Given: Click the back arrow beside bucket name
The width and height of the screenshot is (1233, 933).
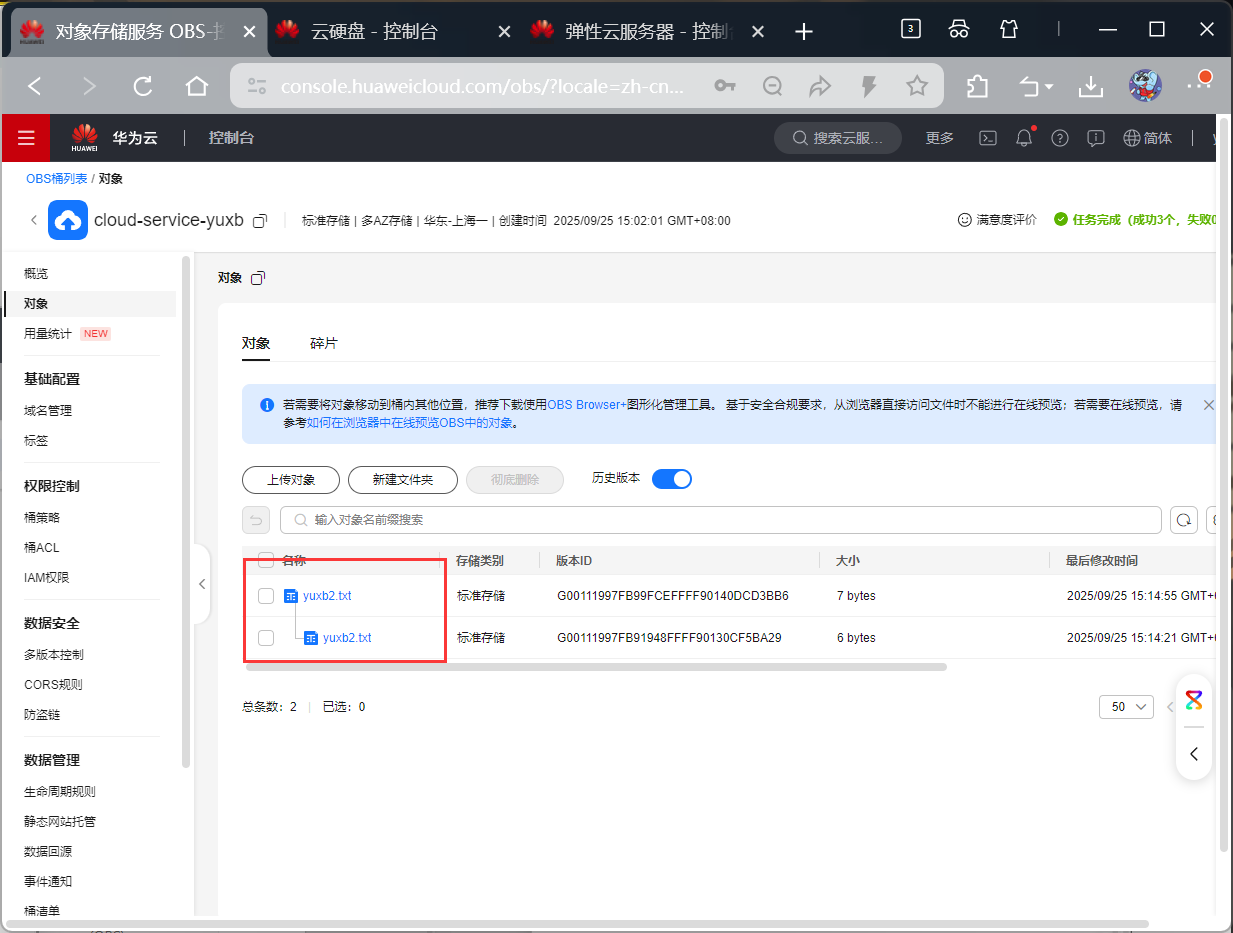Looking at the screenshot, I should (x=33, y=220).
